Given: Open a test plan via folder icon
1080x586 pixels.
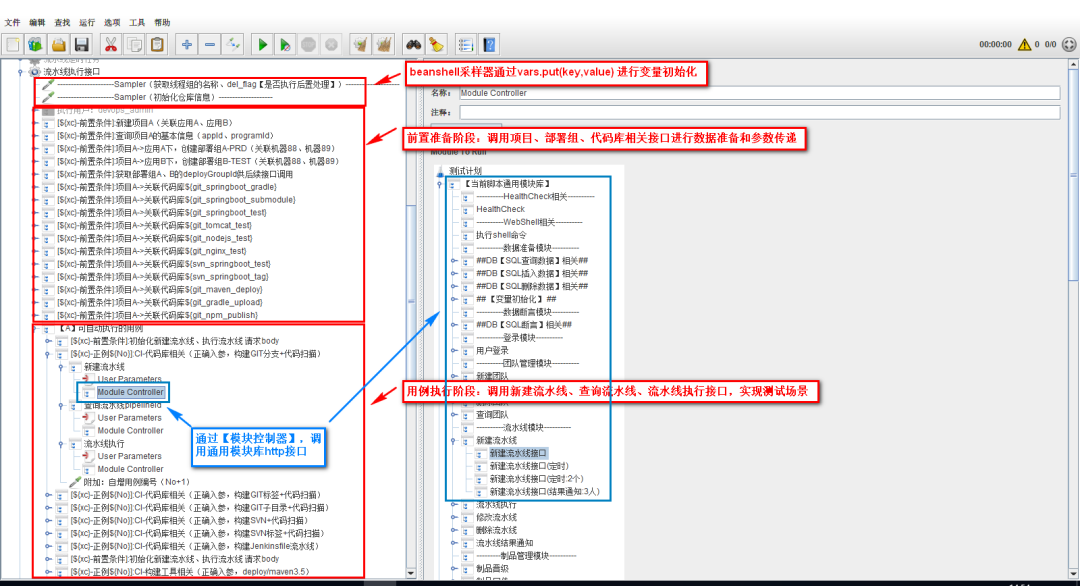Looking at the screenshot, I should click(58, 44).
